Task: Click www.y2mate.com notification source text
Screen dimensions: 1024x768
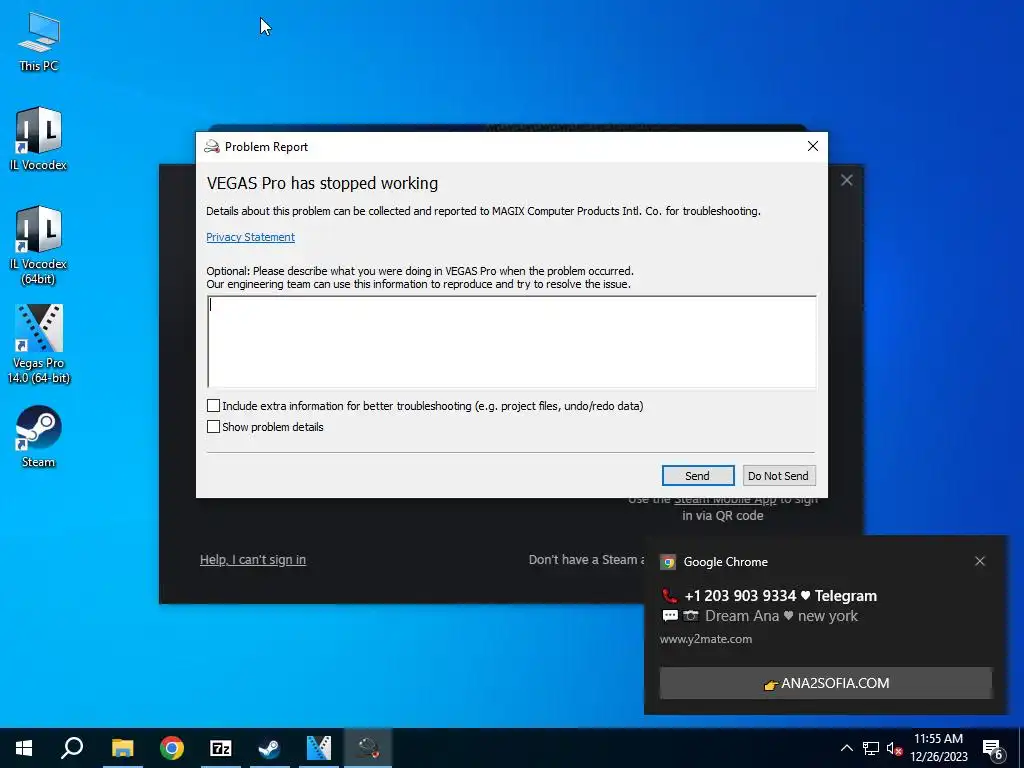Action: point(706,639)
